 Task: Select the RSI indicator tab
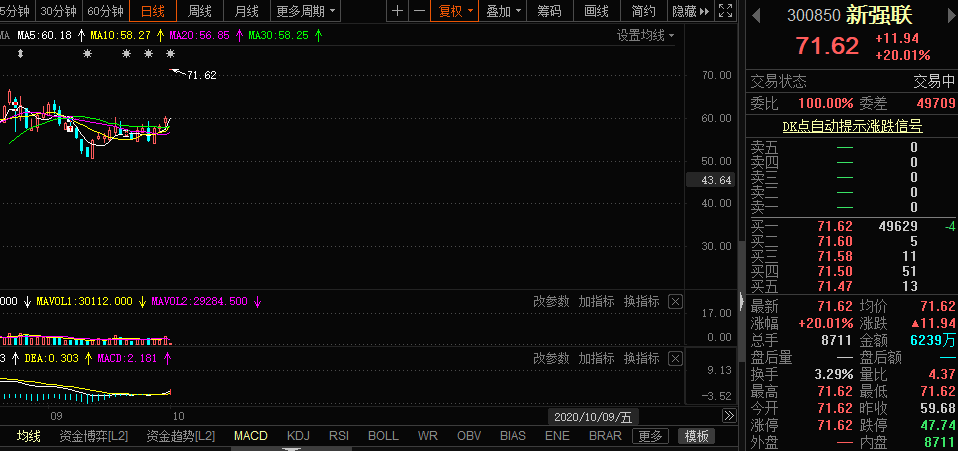point(338,436)
